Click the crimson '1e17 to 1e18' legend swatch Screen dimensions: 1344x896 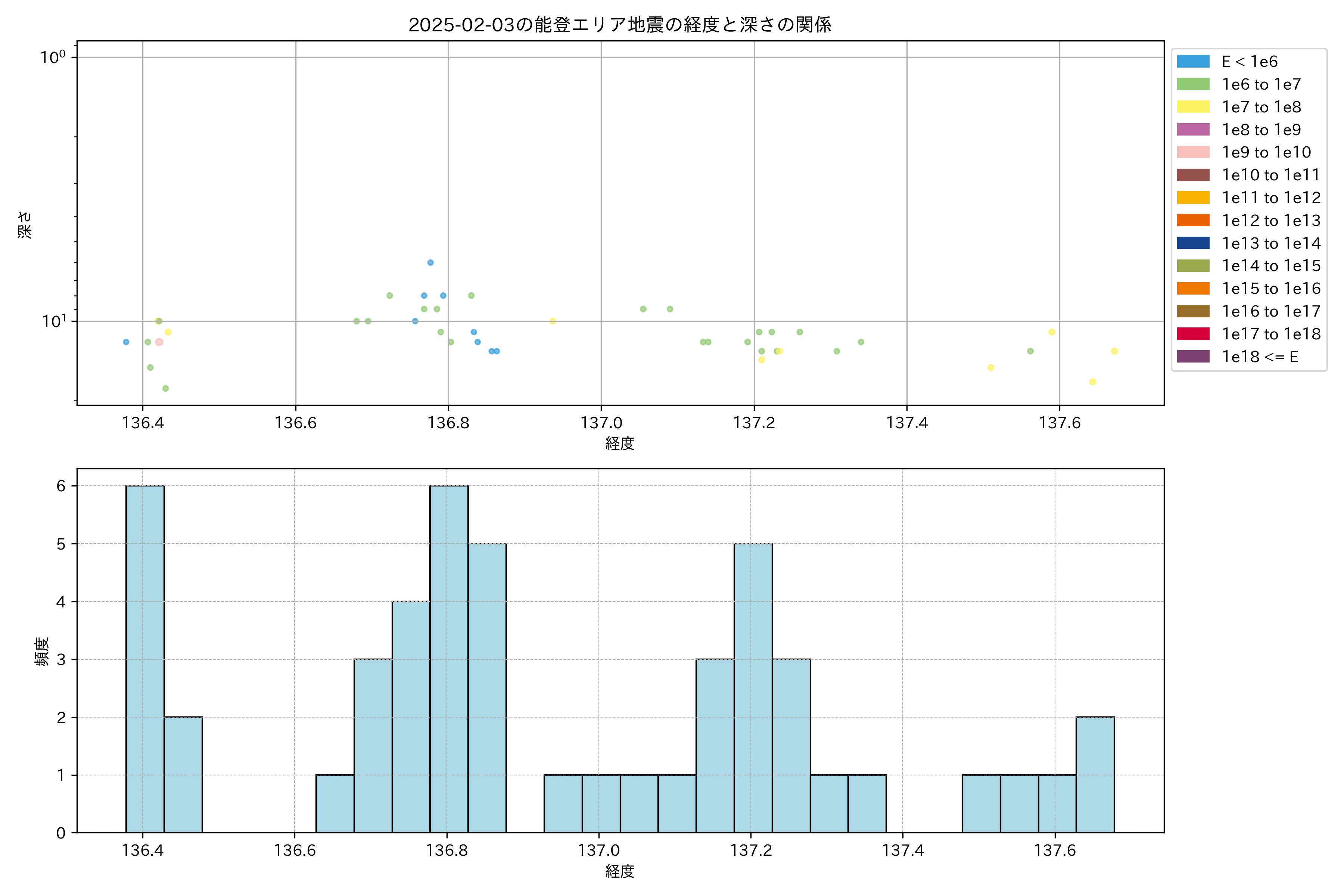tap(1192, 334)
